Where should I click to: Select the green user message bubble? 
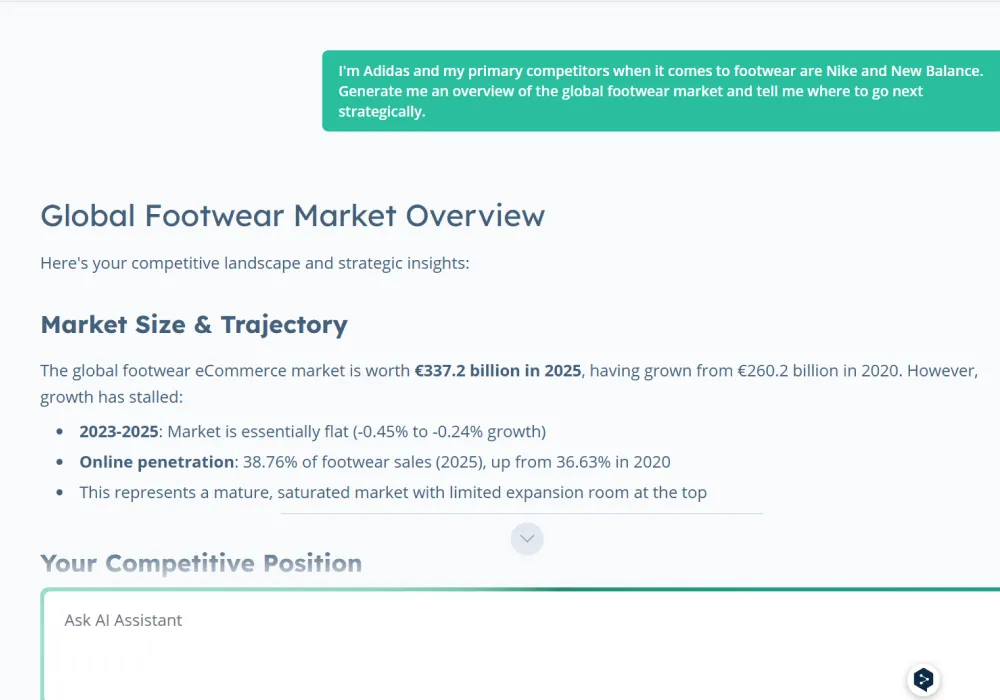tap(660, 91)
